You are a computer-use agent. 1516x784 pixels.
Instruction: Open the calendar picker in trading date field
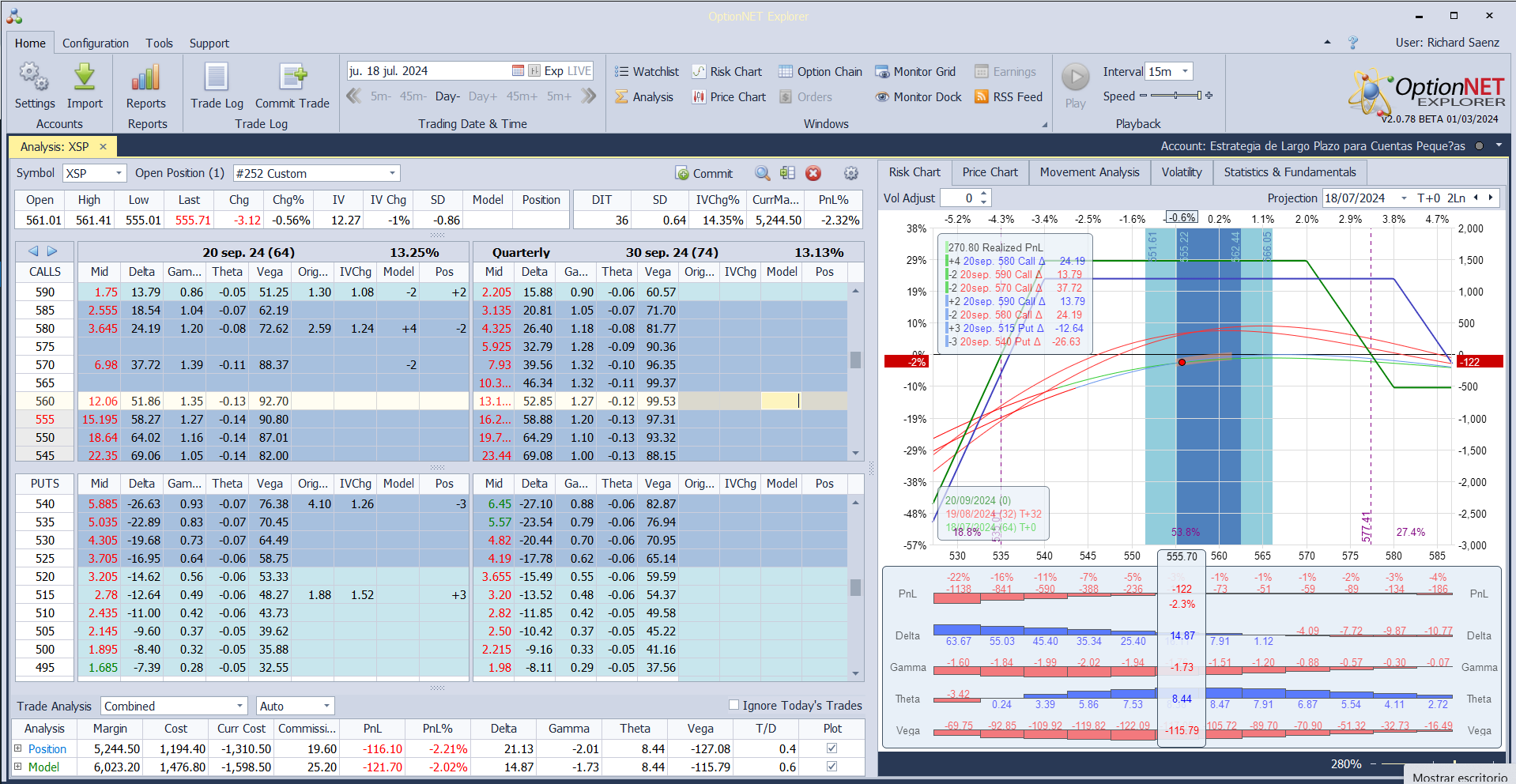pos(518,70)
